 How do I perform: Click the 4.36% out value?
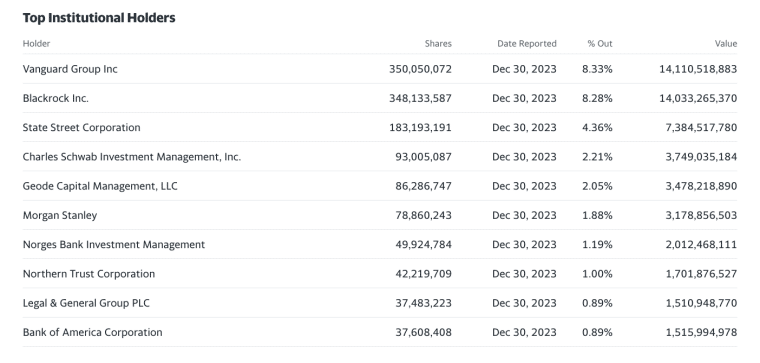pyautogui.click(x=597, y=127)
